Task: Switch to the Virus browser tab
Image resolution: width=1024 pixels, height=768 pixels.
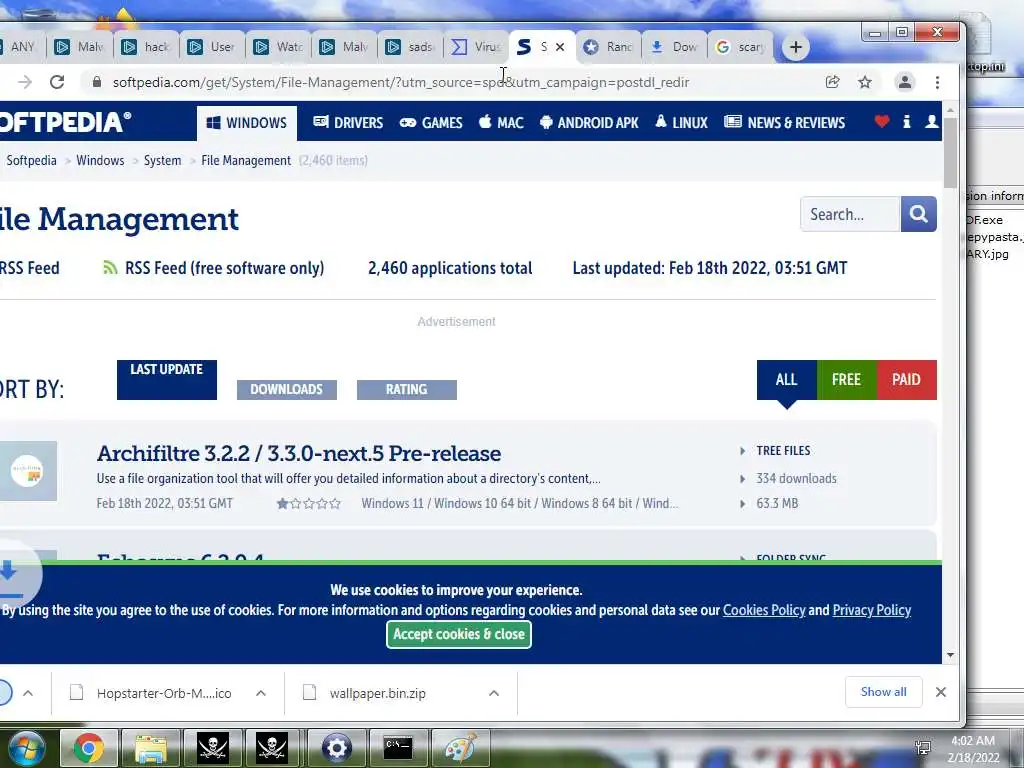Action: 477,47
